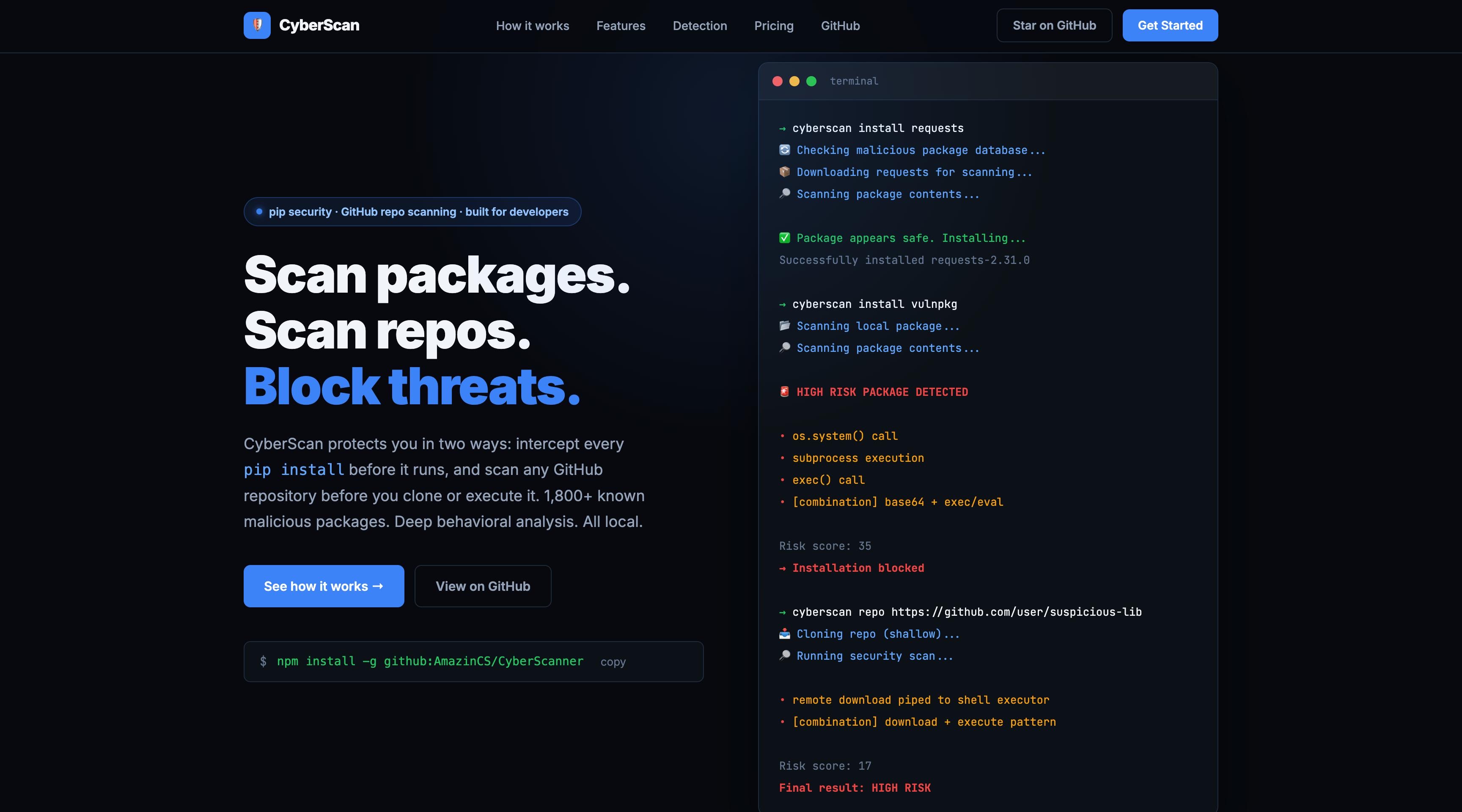
Task: Go to the Features nav section
Action: pyautogui.click(x=621, y=25)
